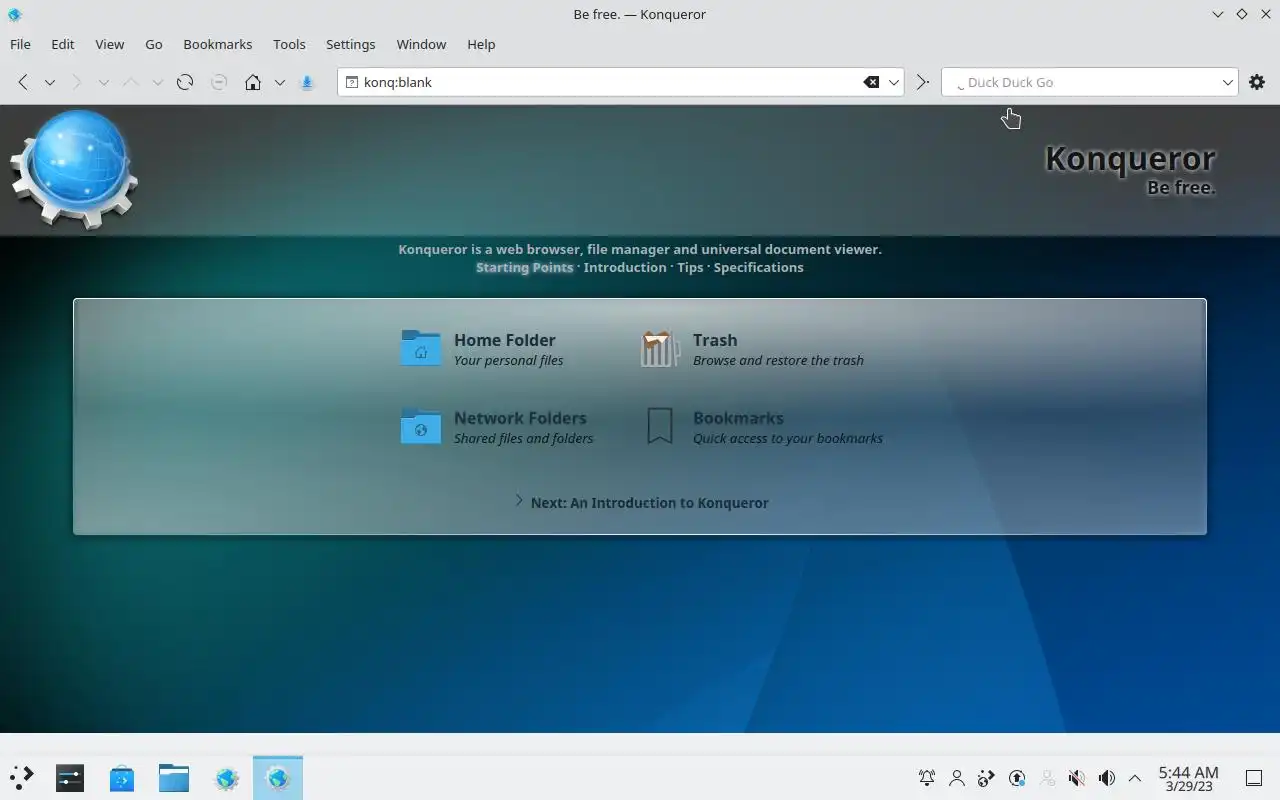
Task: Open the Home Folder icon
Action: click(421, 348)
